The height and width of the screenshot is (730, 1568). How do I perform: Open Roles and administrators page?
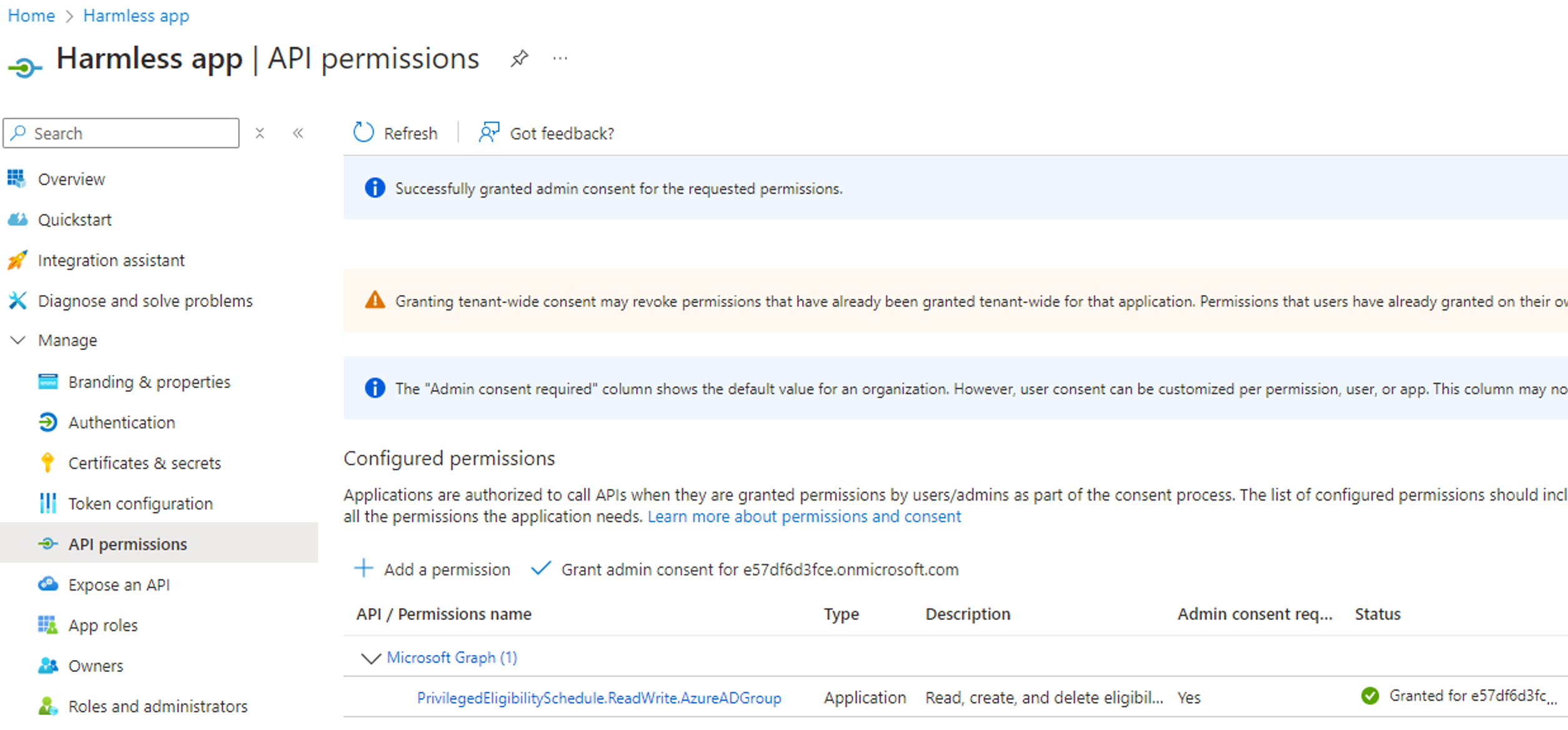click(159, 706)
